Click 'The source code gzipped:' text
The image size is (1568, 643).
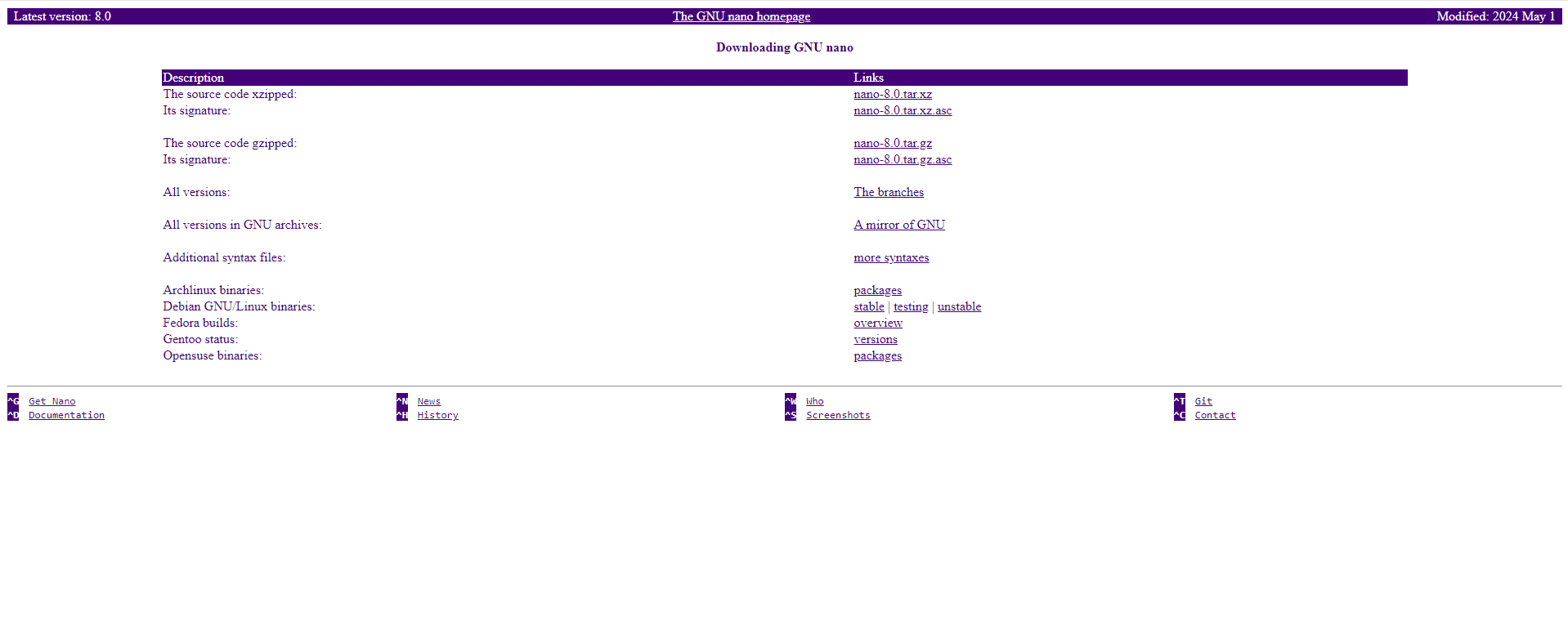pyautogui.click(x=230, y=143)
